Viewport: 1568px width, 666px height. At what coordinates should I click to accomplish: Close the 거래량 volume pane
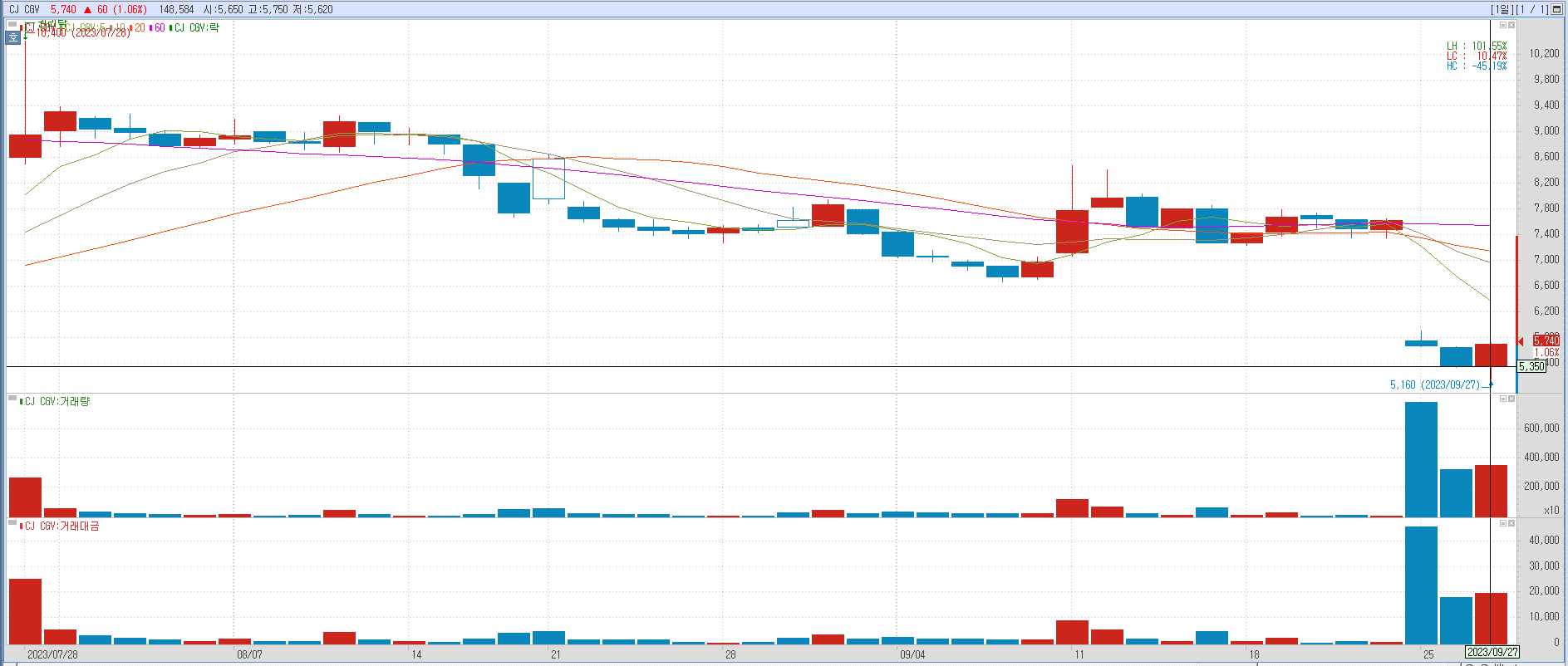tap(1511, 399)
